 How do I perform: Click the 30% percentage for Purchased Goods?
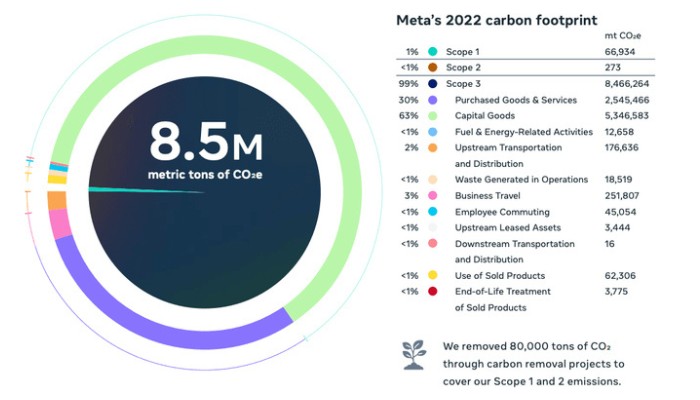pos(408,100)
